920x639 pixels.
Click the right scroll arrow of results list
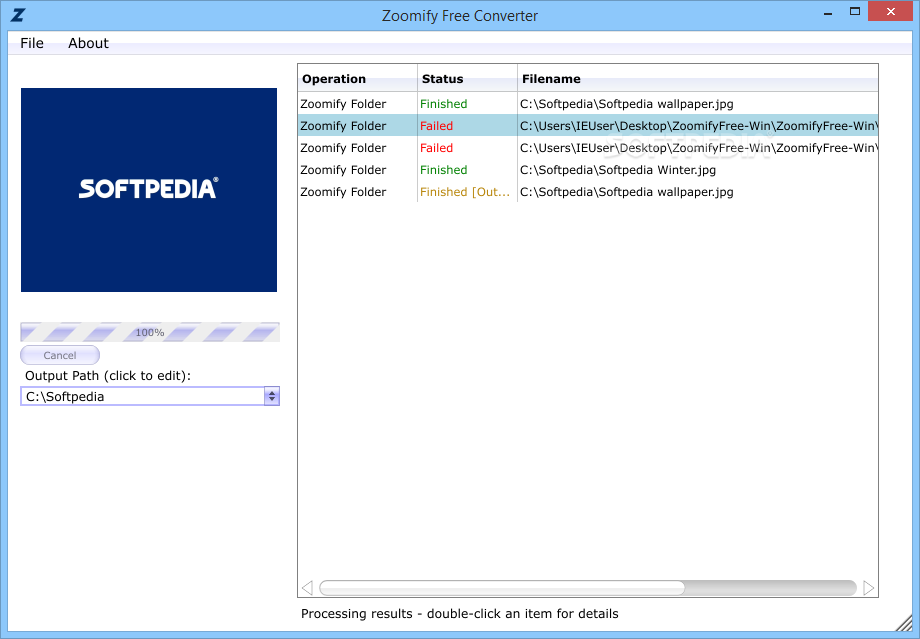click(869, 587)
